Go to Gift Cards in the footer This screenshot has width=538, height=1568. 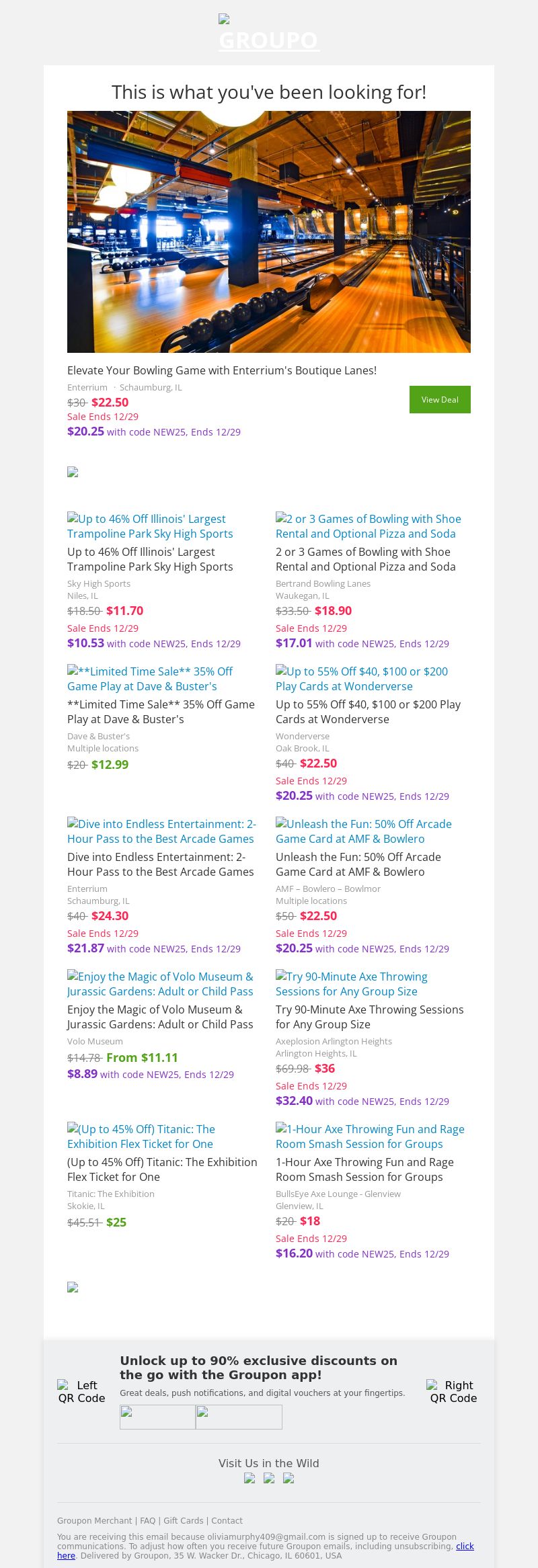pyautogui.click(x=183, y=1521)
